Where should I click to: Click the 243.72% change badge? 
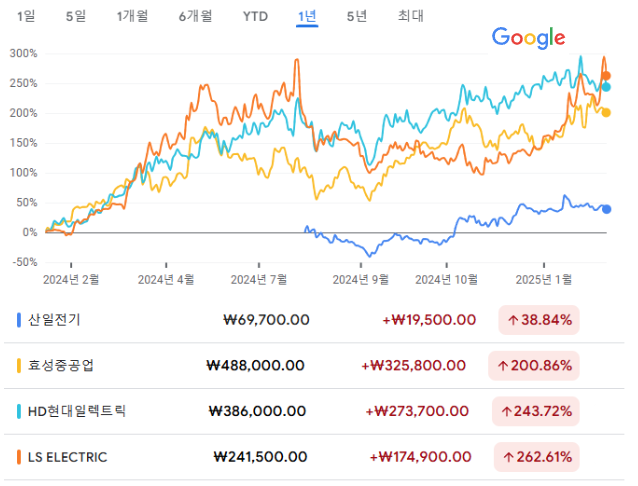tap(535, 411)
